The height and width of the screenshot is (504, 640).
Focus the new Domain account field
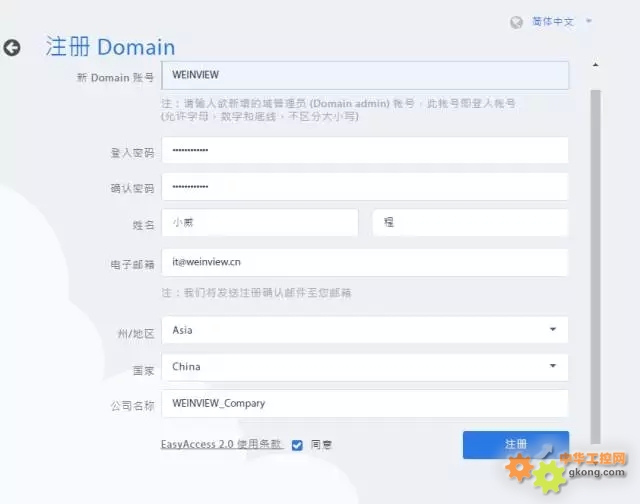coord(365,75)
